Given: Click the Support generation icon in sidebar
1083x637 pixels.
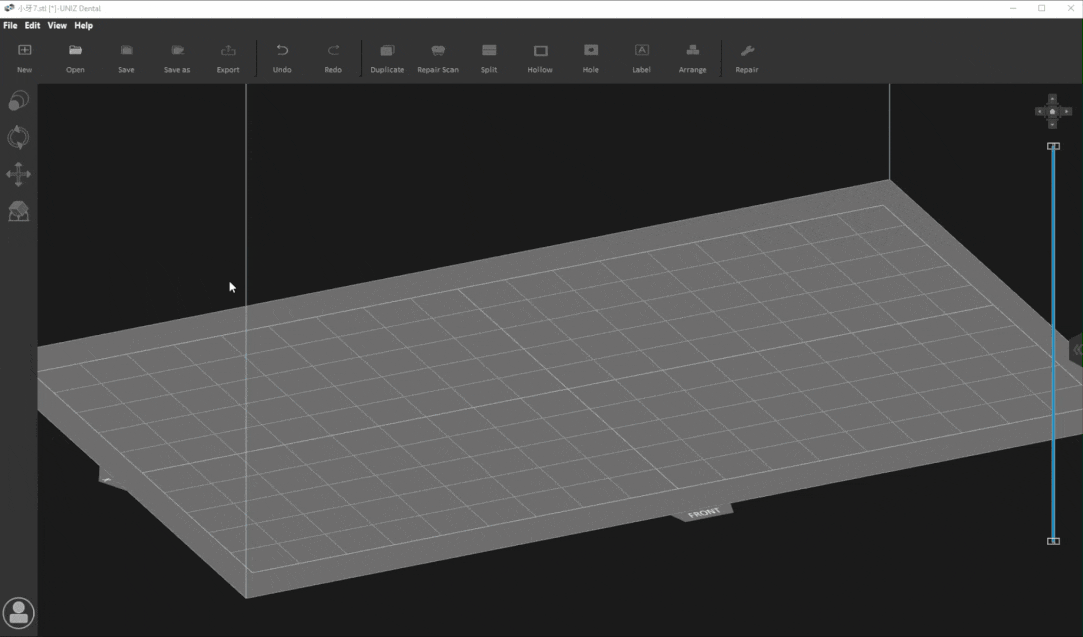Looking at the screenshot, I should pos(18,211).
